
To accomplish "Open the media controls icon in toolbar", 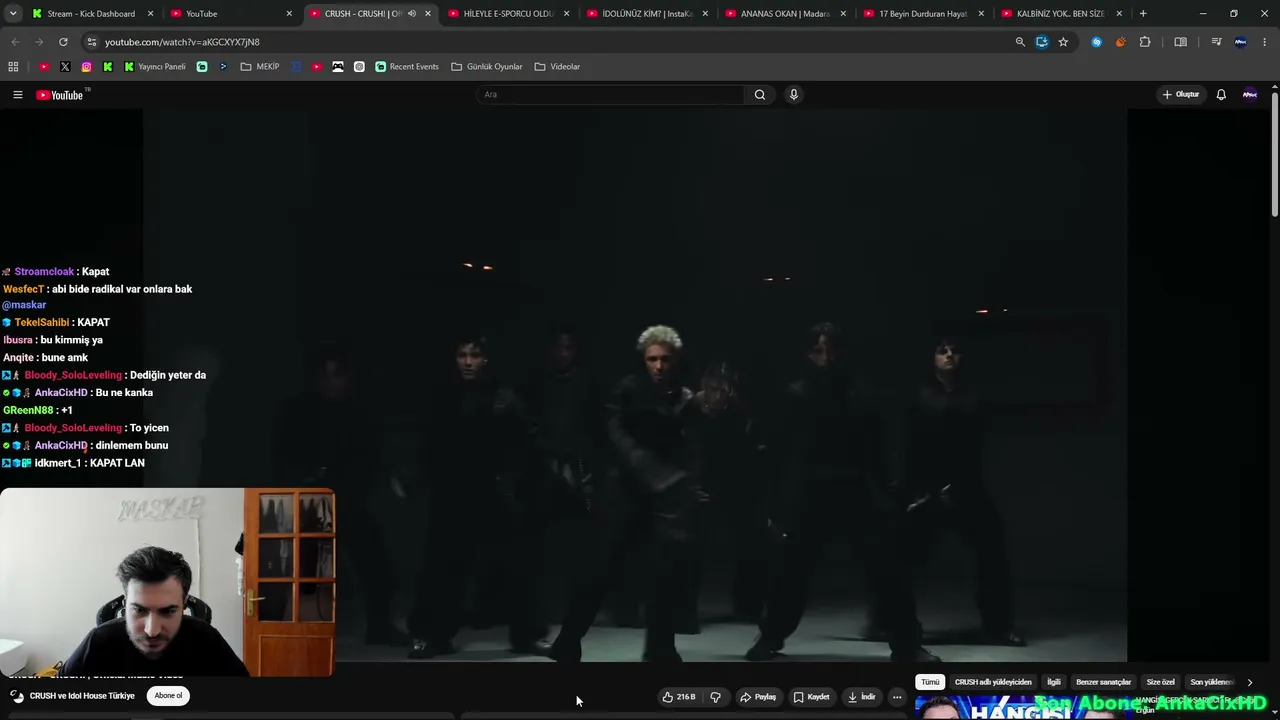I will (1216, 42).
